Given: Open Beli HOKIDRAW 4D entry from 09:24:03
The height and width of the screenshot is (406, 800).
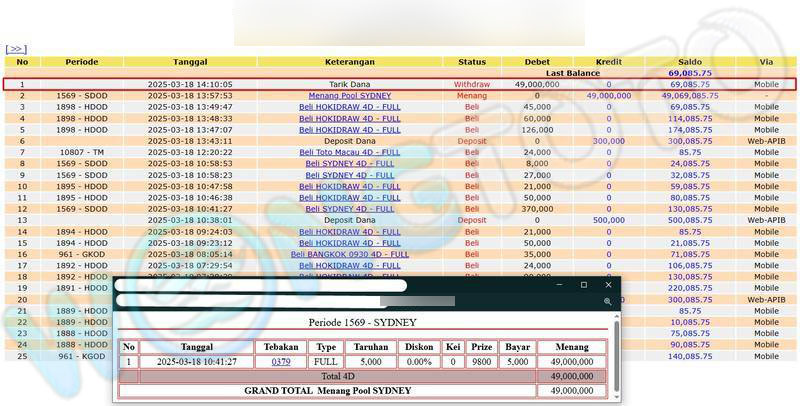Looking at the screenshot, I should click(349, 232).
